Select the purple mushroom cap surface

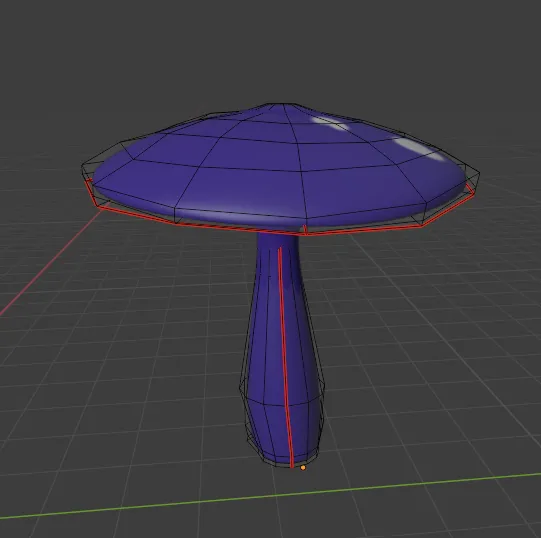click(x=279, y=166)
